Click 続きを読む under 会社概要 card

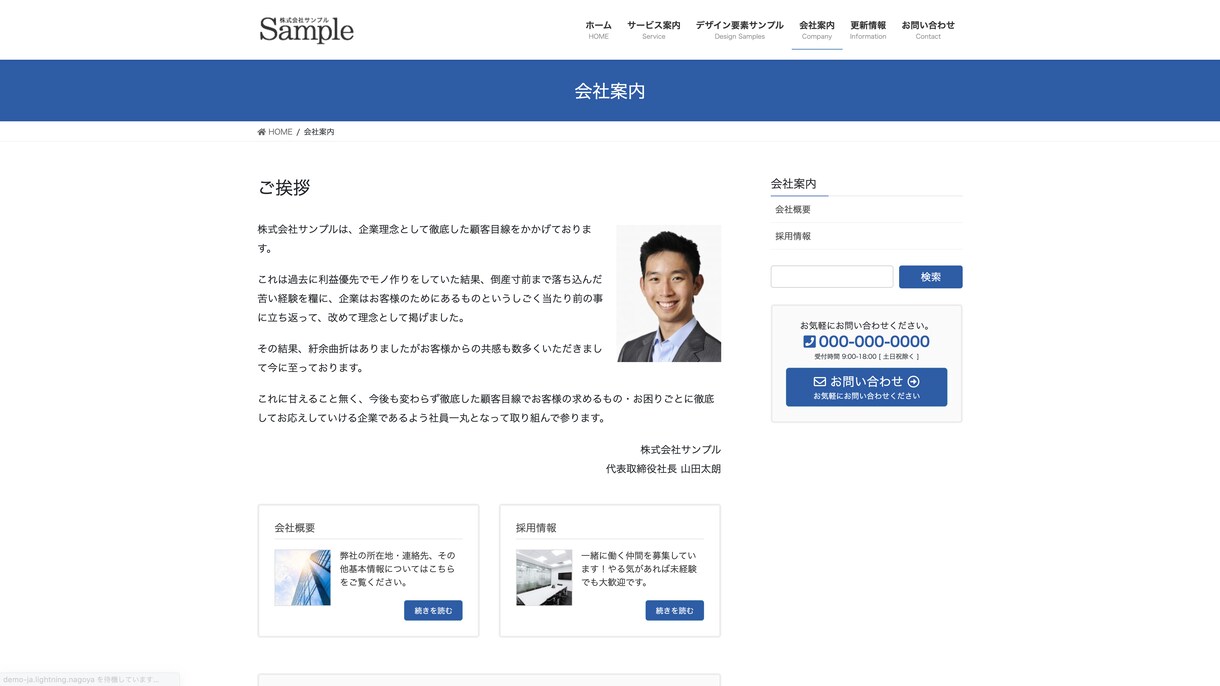tap(433, 610)
